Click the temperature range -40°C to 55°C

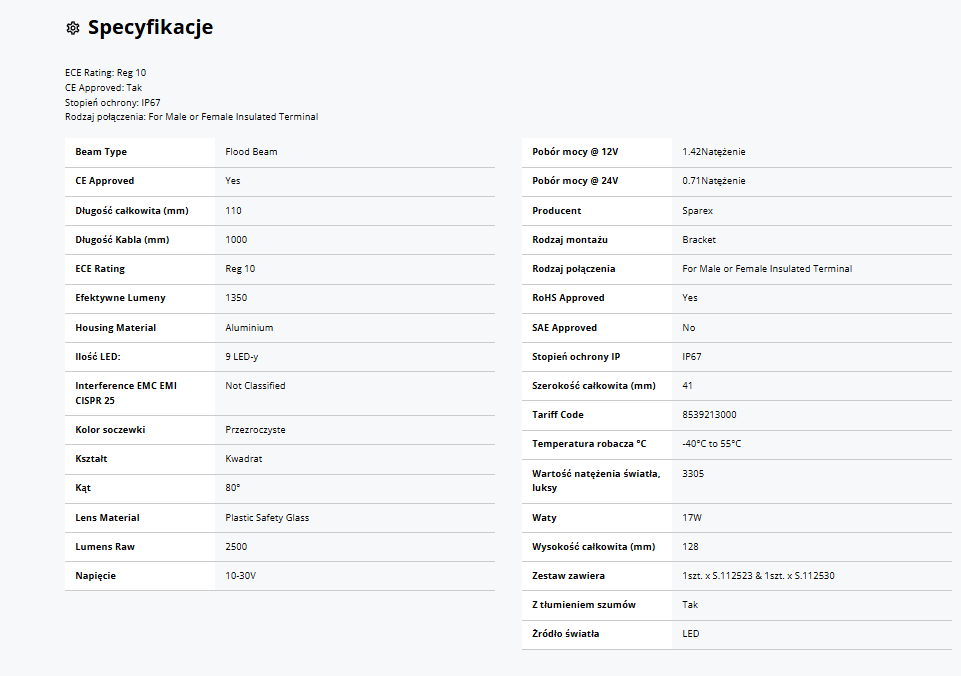(x=712, y=444)
